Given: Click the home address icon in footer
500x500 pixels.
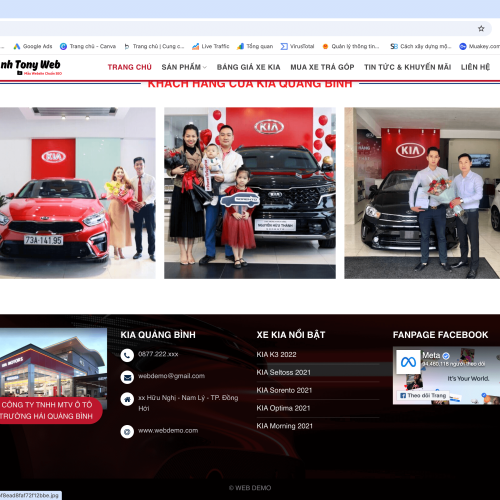Looking at the screenshot, I should click(127, 399).
